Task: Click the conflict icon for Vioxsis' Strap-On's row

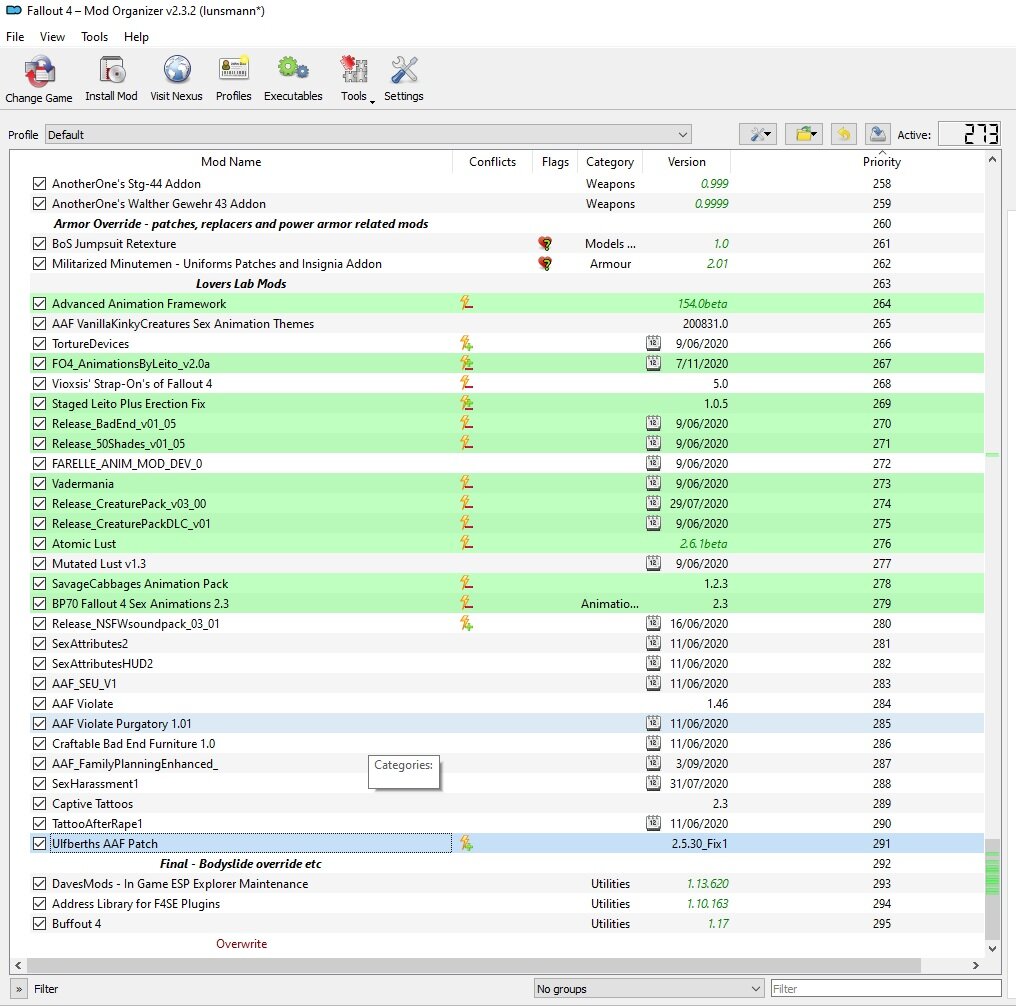Action: pos(466,383)
